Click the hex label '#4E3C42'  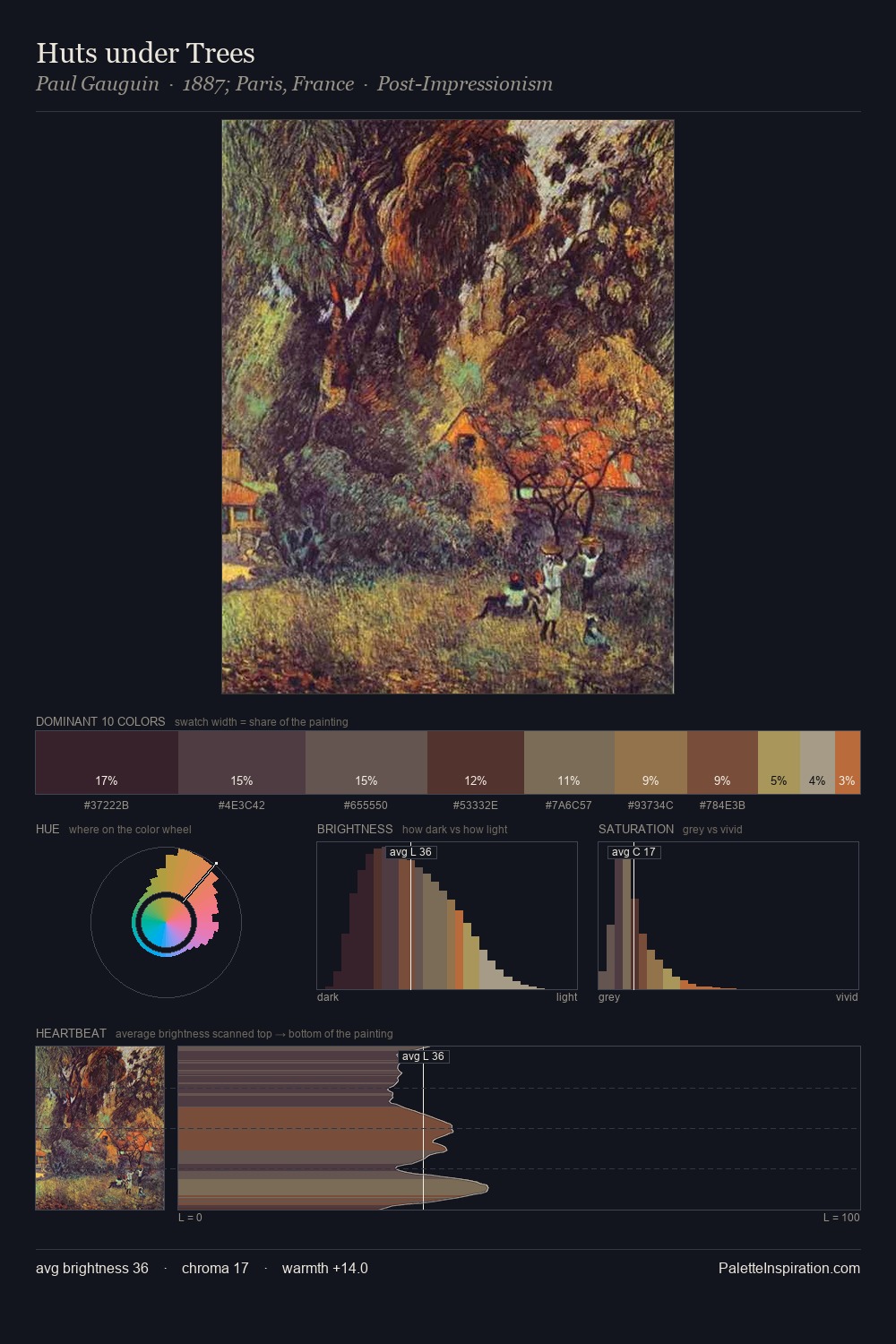(x=242, y=805)
